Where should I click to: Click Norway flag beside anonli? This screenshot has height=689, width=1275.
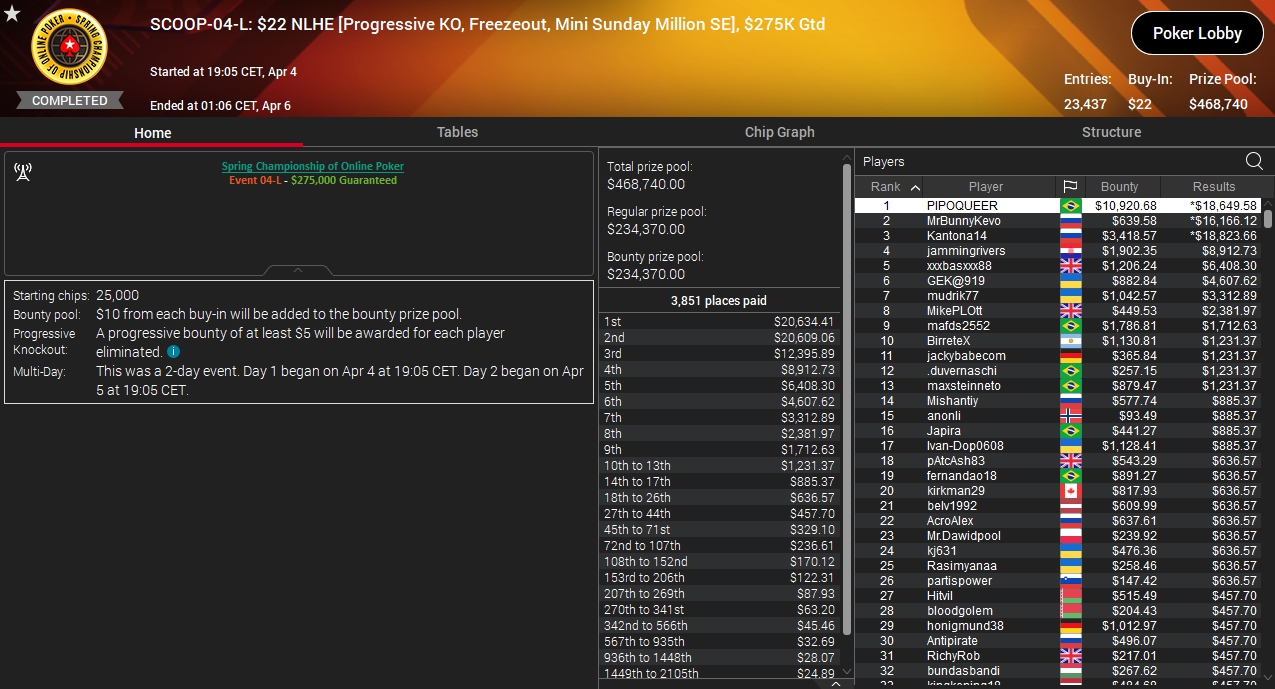click(x=1071, y=415)
